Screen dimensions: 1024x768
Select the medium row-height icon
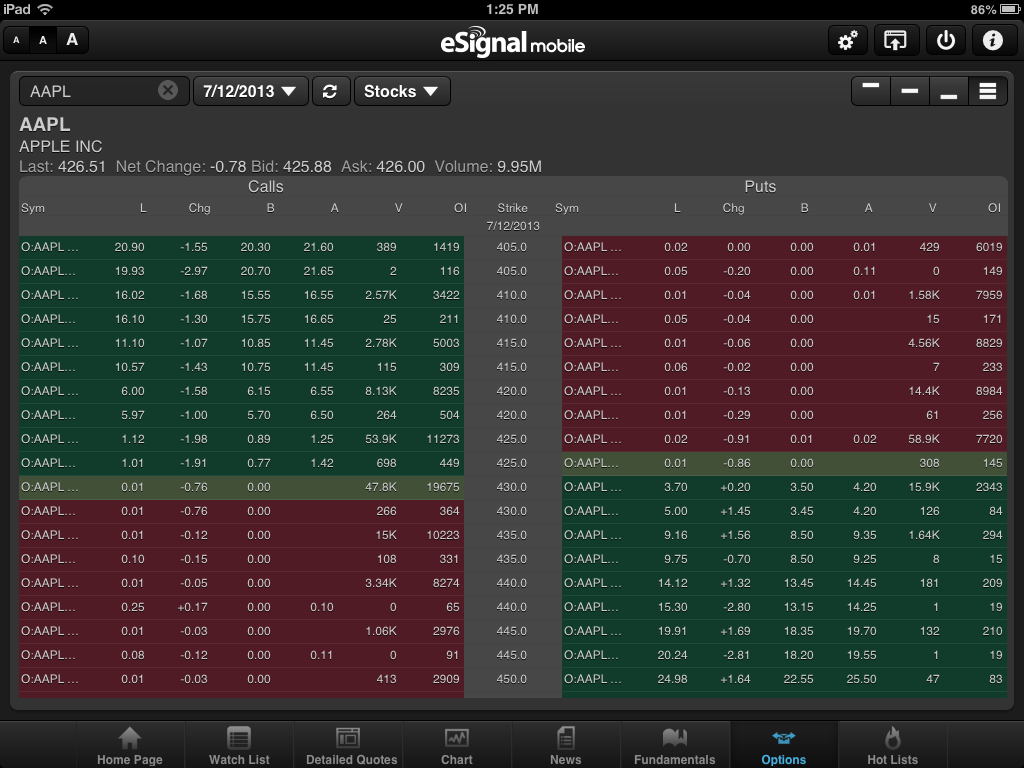(x=909, y=91)
